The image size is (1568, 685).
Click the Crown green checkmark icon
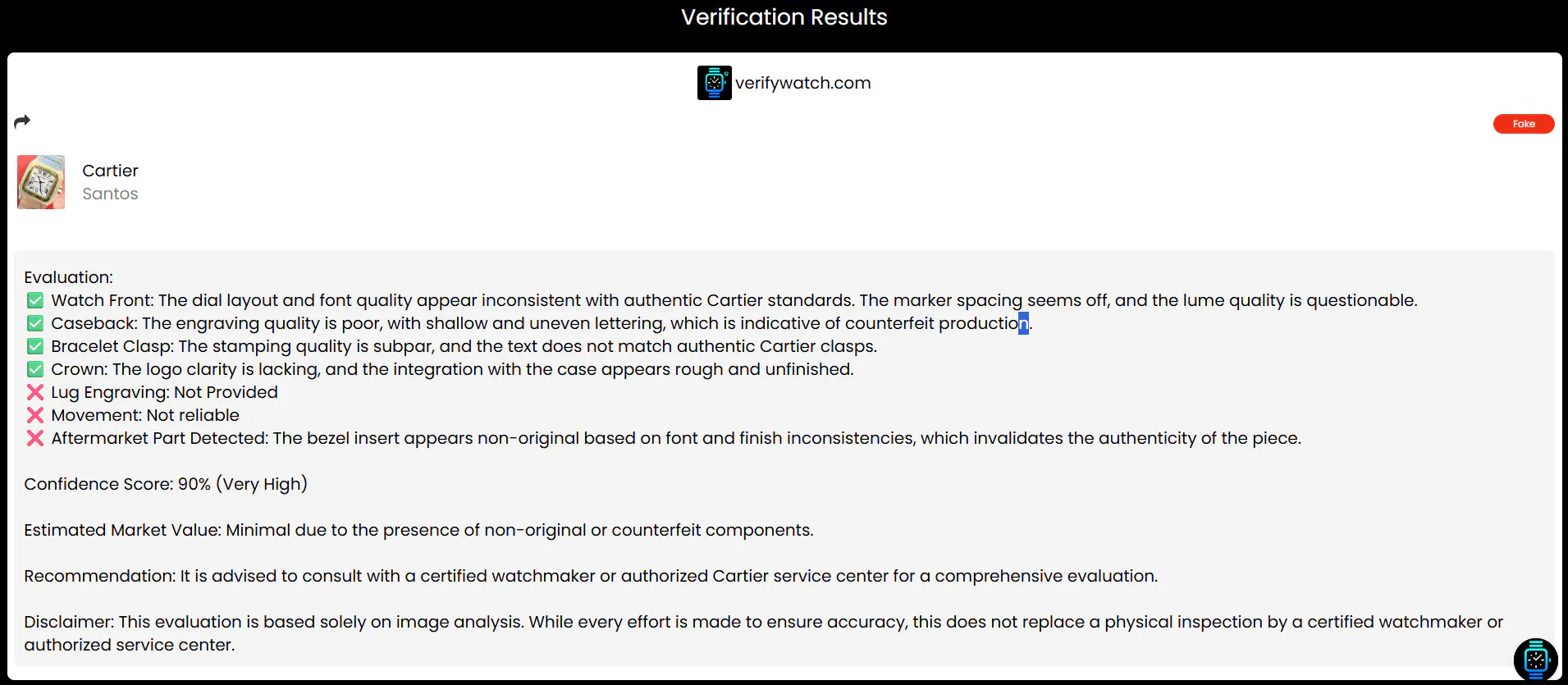pyautogui.click(x=35, y=369)
